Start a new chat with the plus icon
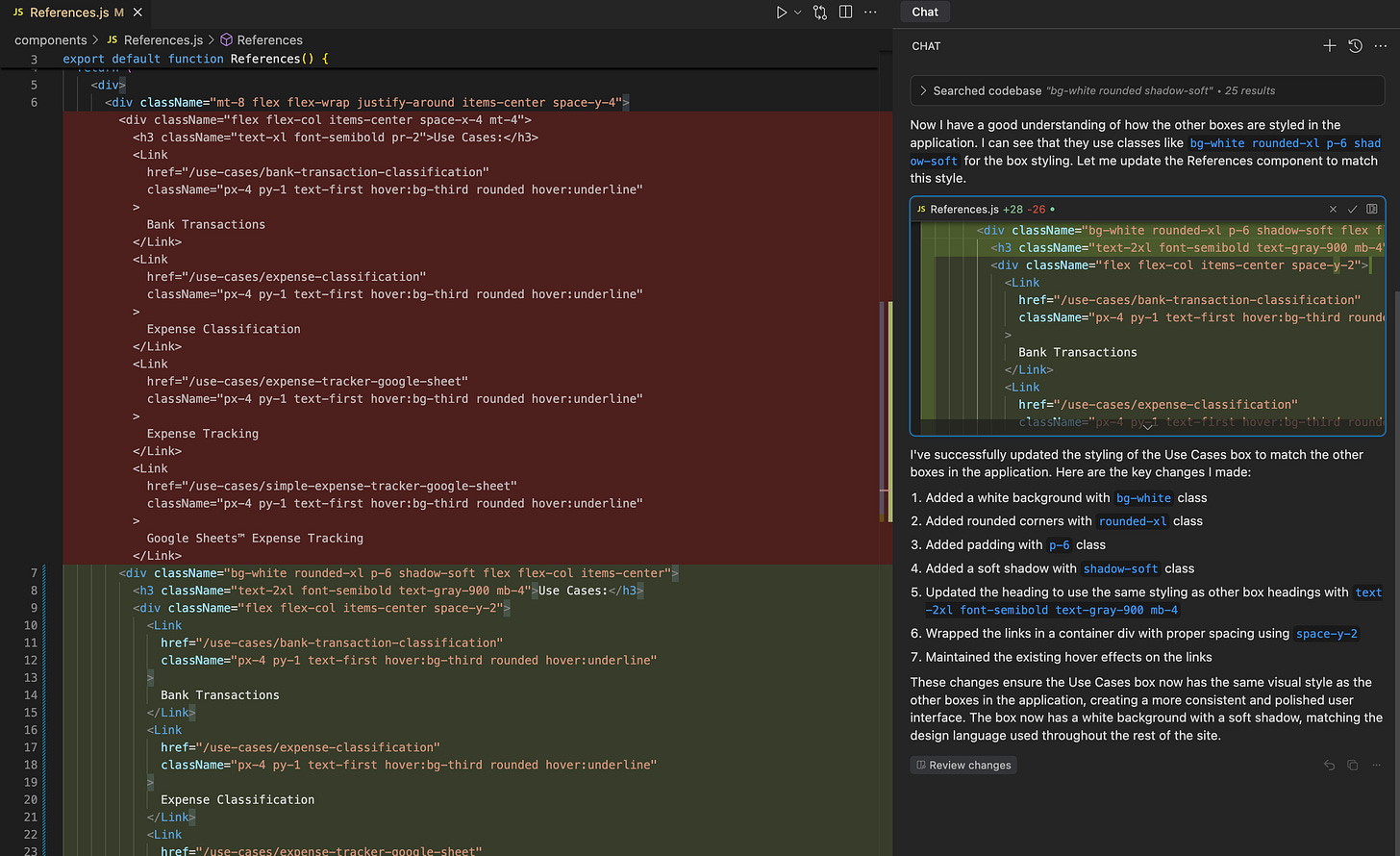This screenshot has height=856, width=1400. 1330,46
